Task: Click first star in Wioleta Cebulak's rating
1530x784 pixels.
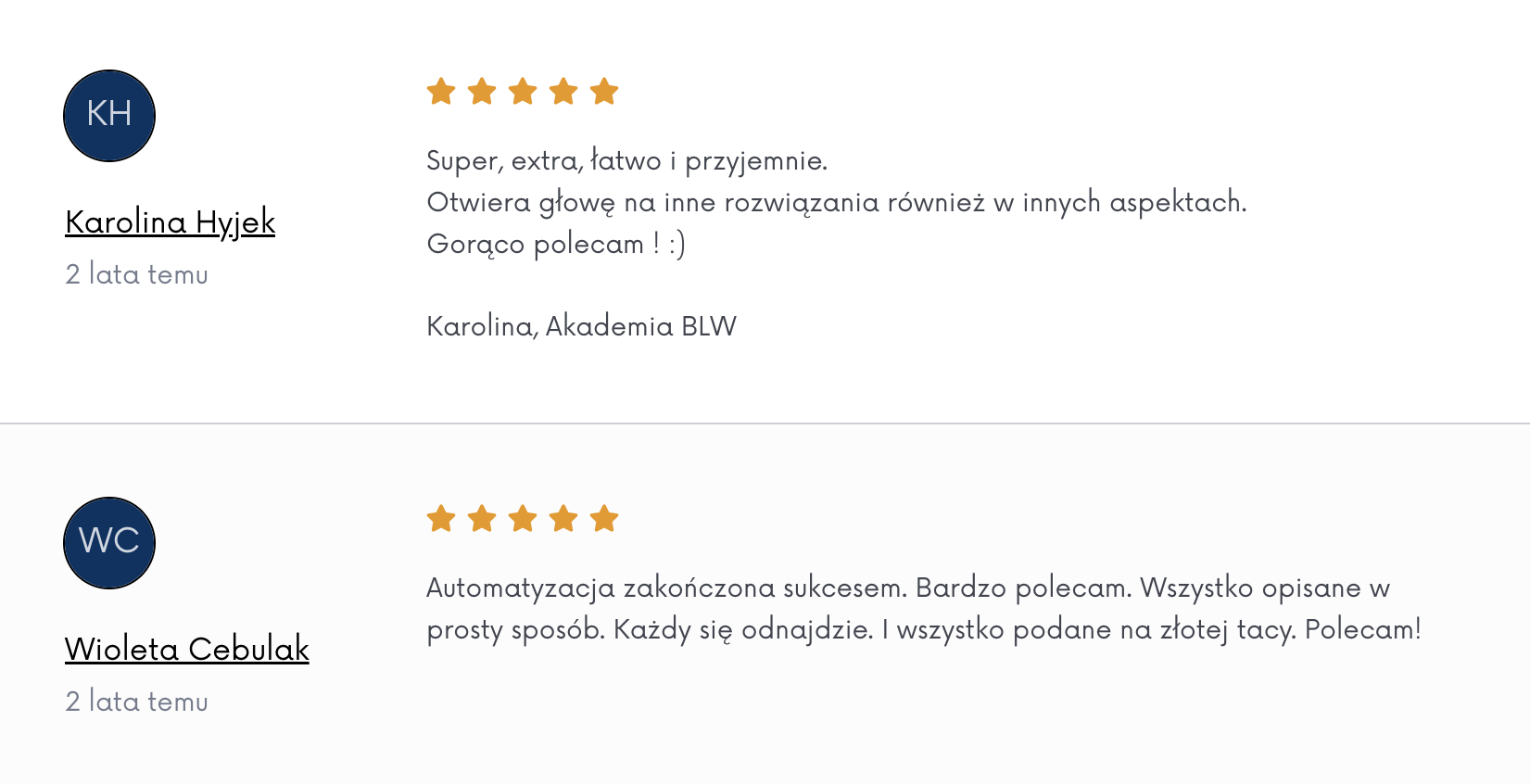Action: [441, 519]
